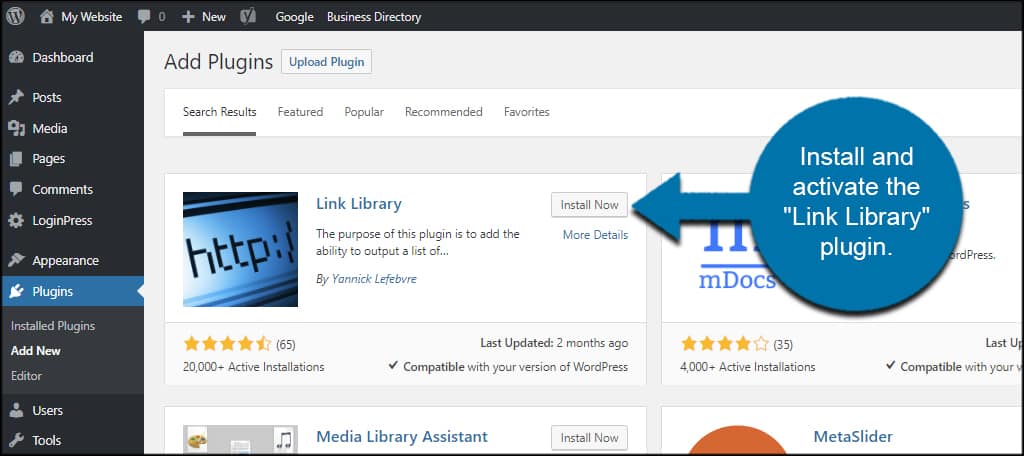Select Add New submenu item

pyautogui.click(x=36, y=351)
